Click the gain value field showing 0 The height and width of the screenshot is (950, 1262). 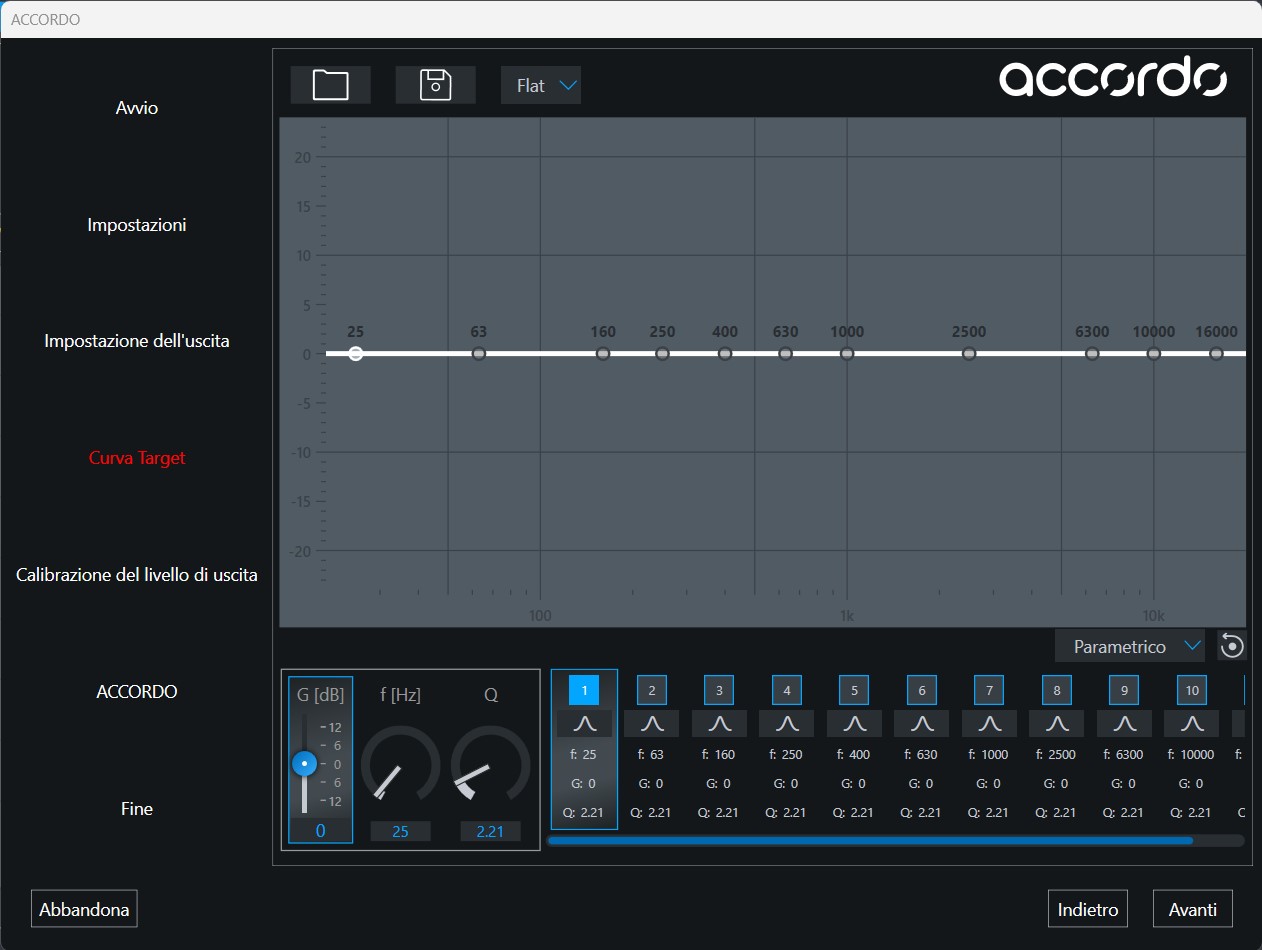click(320, 831)
